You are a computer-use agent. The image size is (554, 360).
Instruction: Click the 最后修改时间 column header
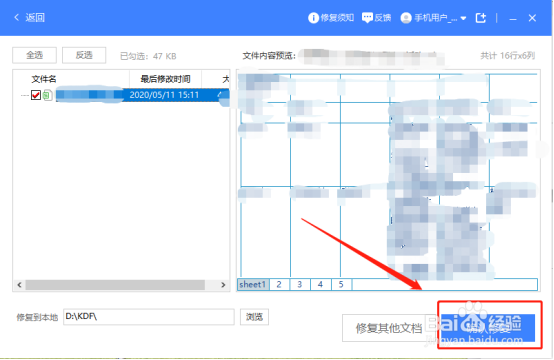tap(165, 79)
